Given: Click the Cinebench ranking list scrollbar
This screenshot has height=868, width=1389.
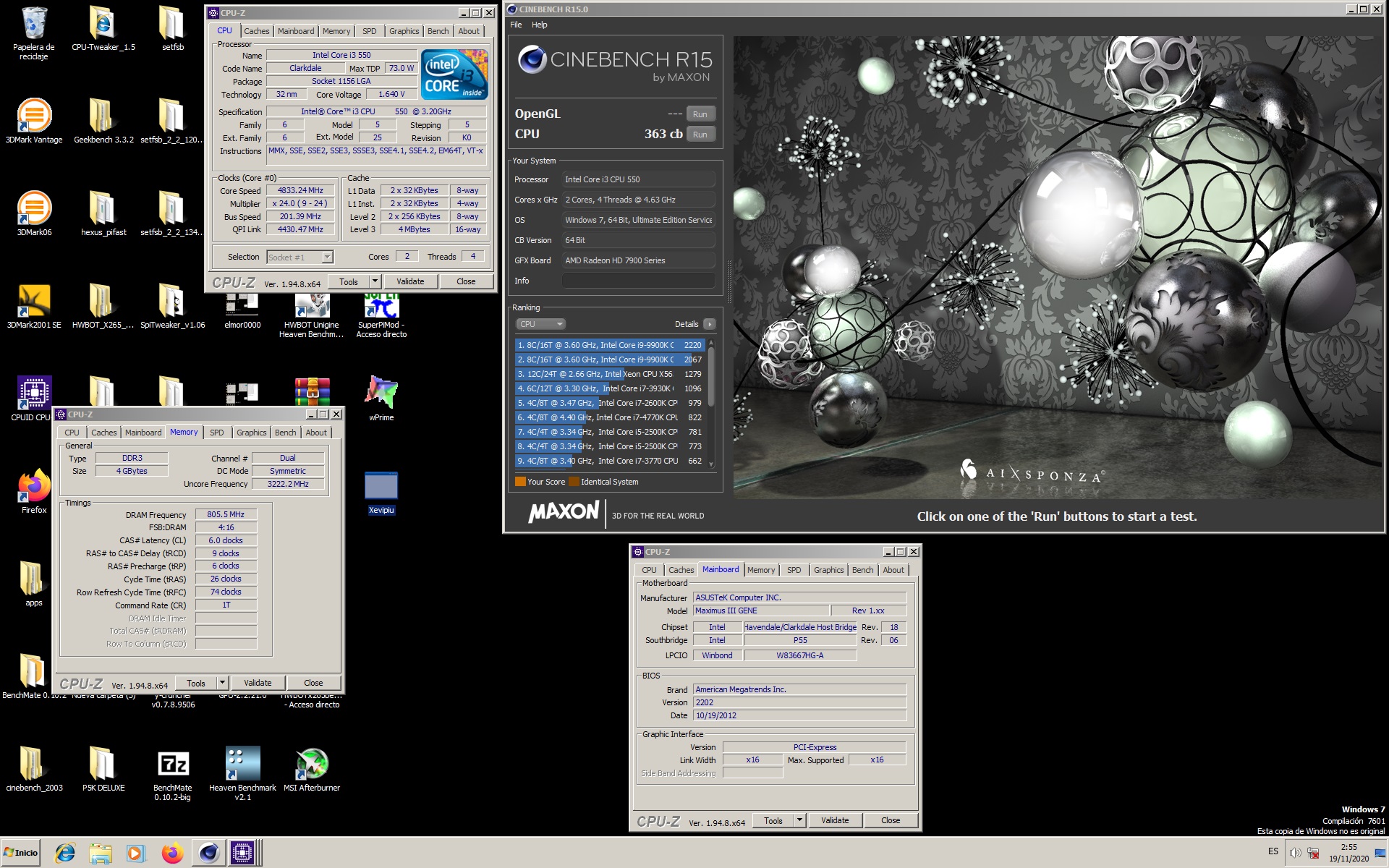Looking at the screenshot, I should (710, 404).
